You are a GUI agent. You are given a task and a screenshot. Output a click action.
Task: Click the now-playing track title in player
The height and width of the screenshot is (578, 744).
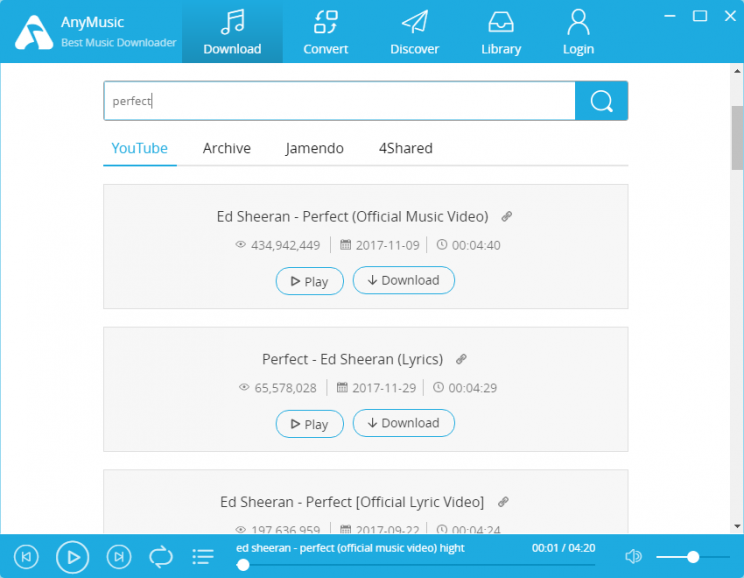tap(350, 548)
